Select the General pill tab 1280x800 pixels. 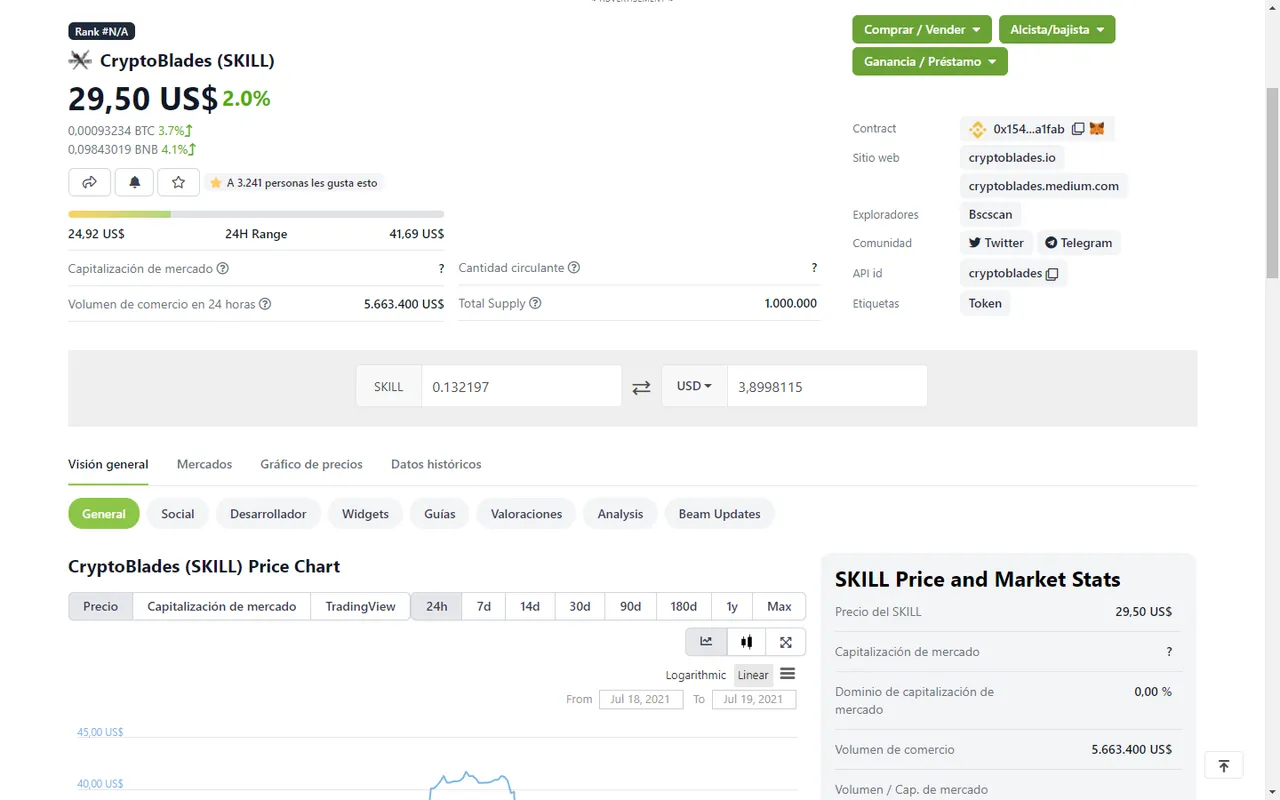click(104, 514)
